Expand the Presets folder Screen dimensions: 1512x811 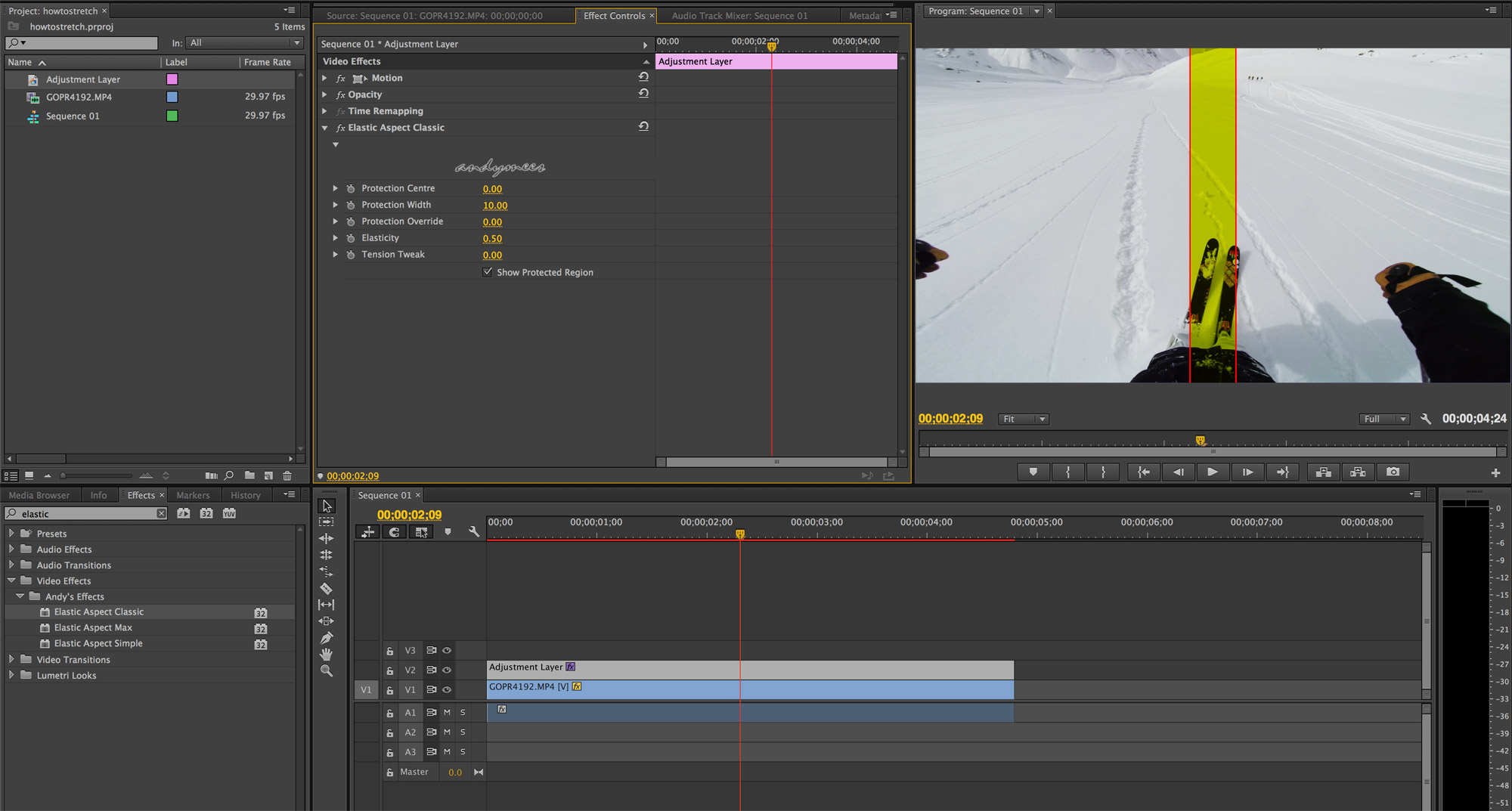[11, 533]
